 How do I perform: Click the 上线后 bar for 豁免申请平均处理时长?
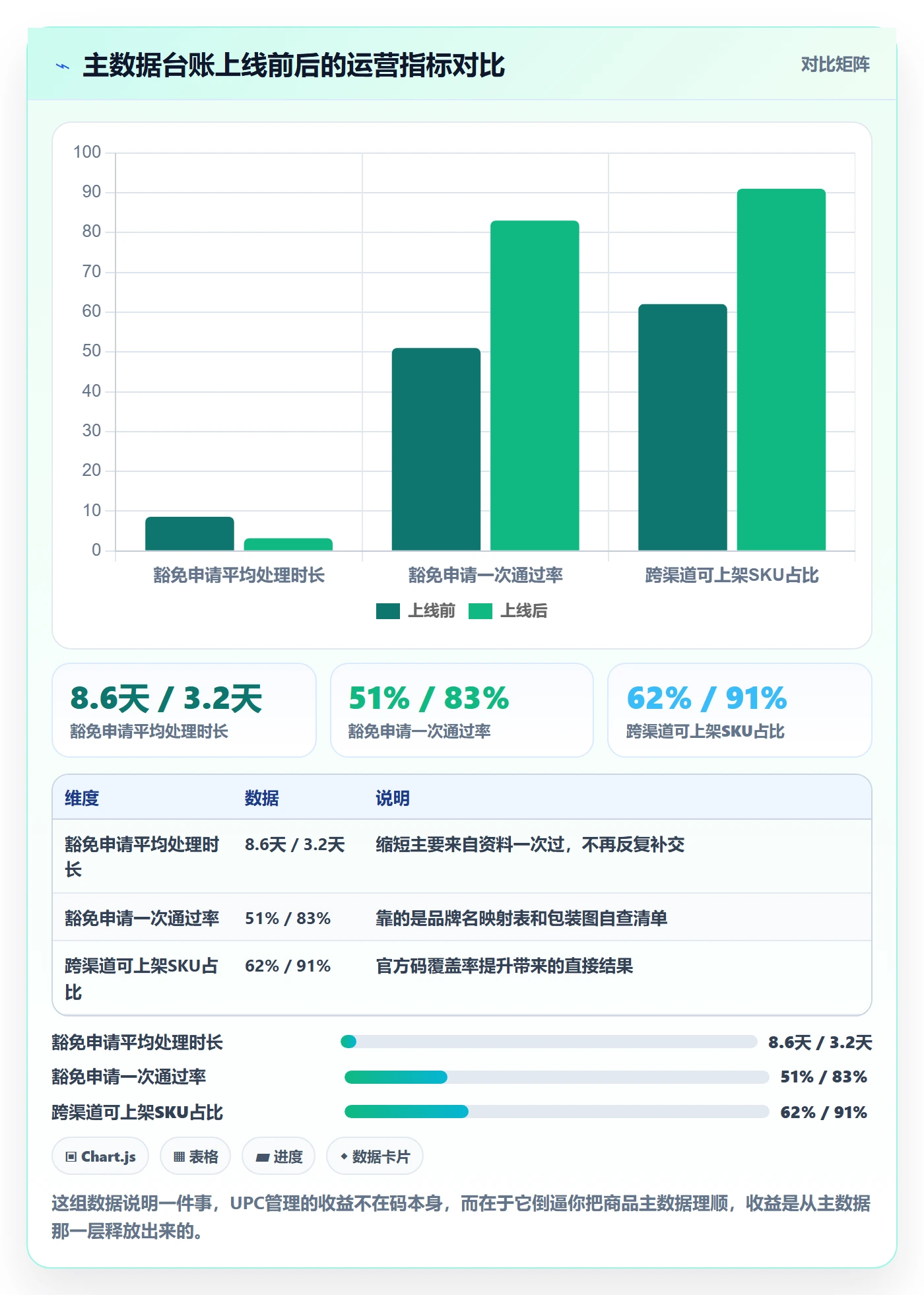coord(288,545)
